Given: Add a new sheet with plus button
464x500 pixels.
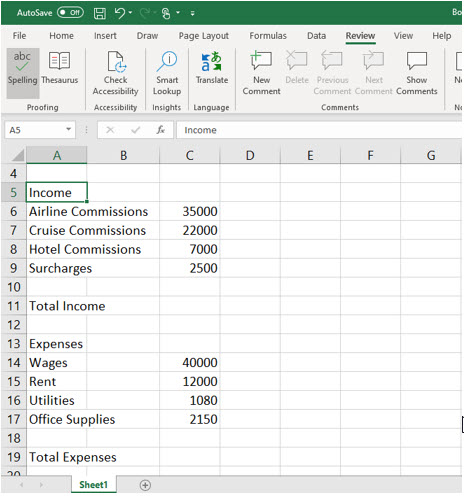Looking at the screenshot, I should pos(145,485).
